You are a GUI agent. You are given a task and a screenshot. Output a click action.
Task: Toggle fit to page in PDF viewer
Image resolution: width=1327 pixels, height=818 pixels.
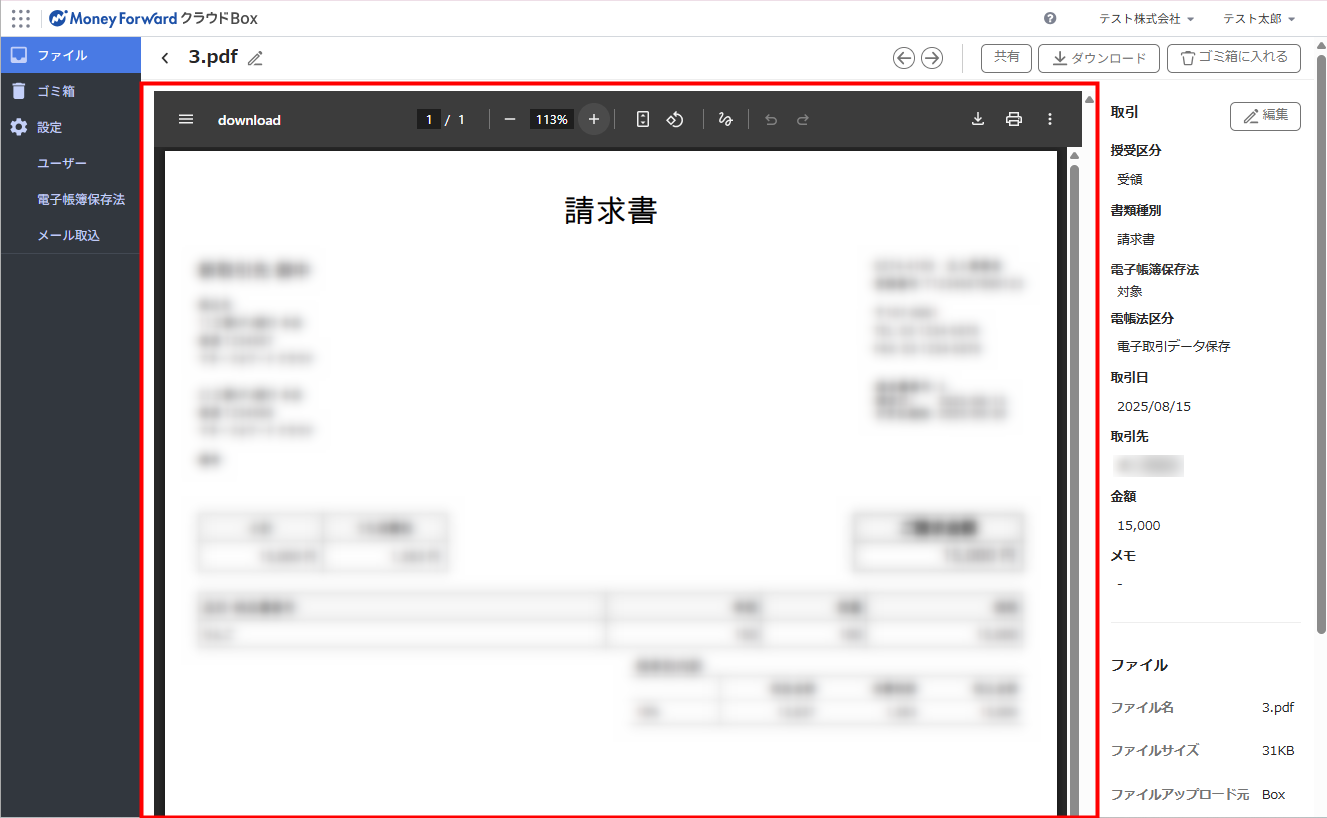click(x=643, y=119)
